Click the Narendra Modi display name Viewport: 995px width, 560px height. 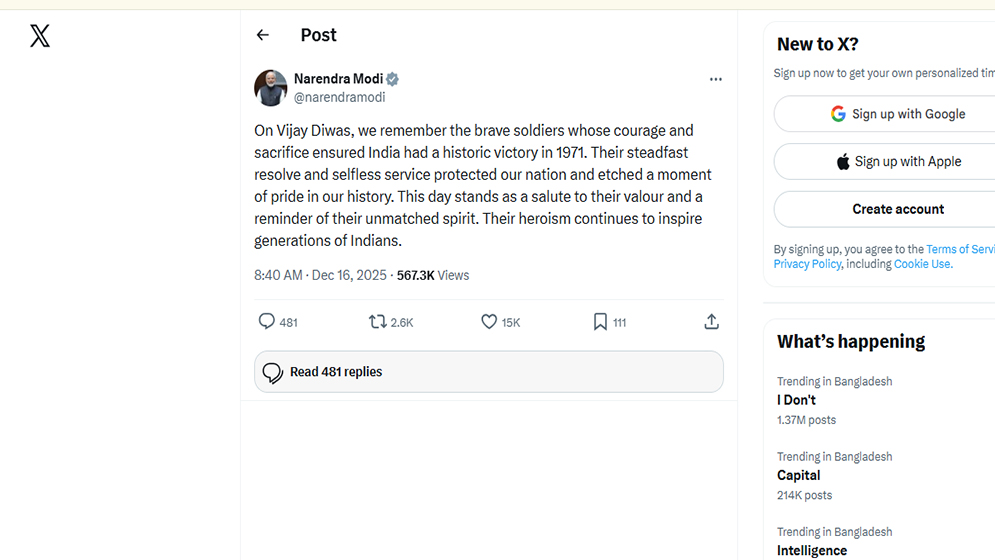338,79
